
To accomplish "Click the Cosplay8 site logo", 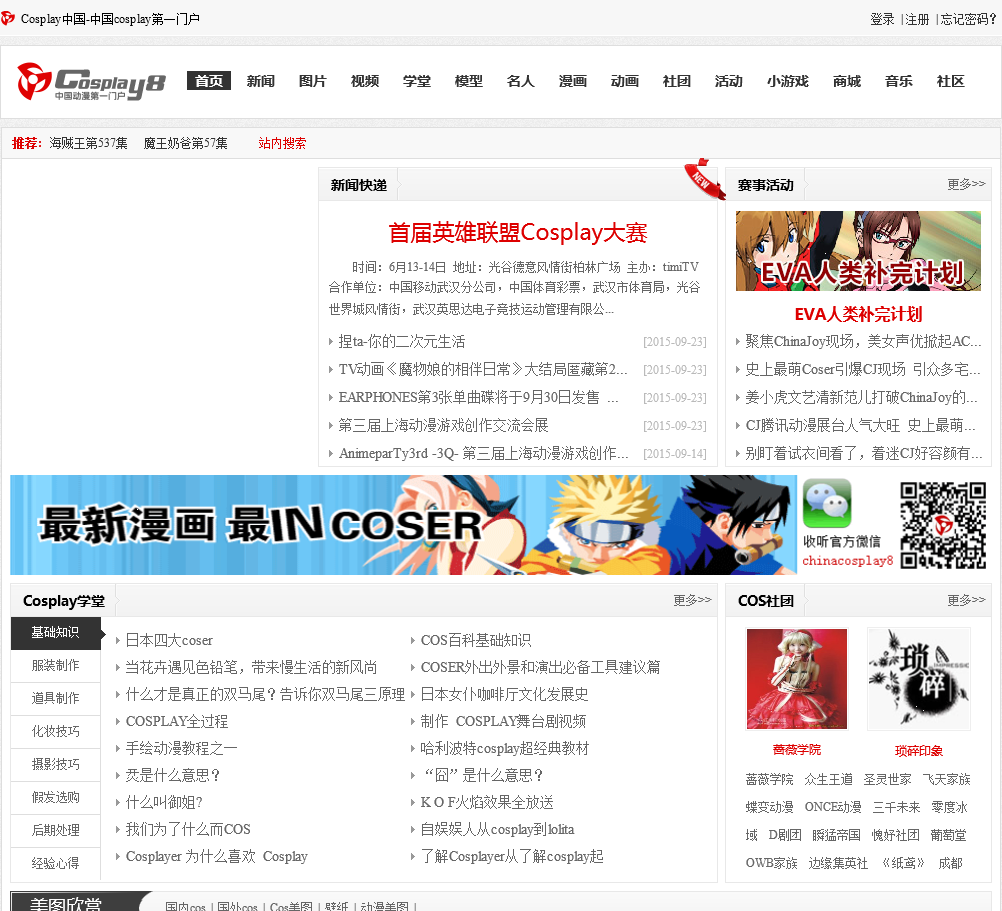I will click(91, 81).
